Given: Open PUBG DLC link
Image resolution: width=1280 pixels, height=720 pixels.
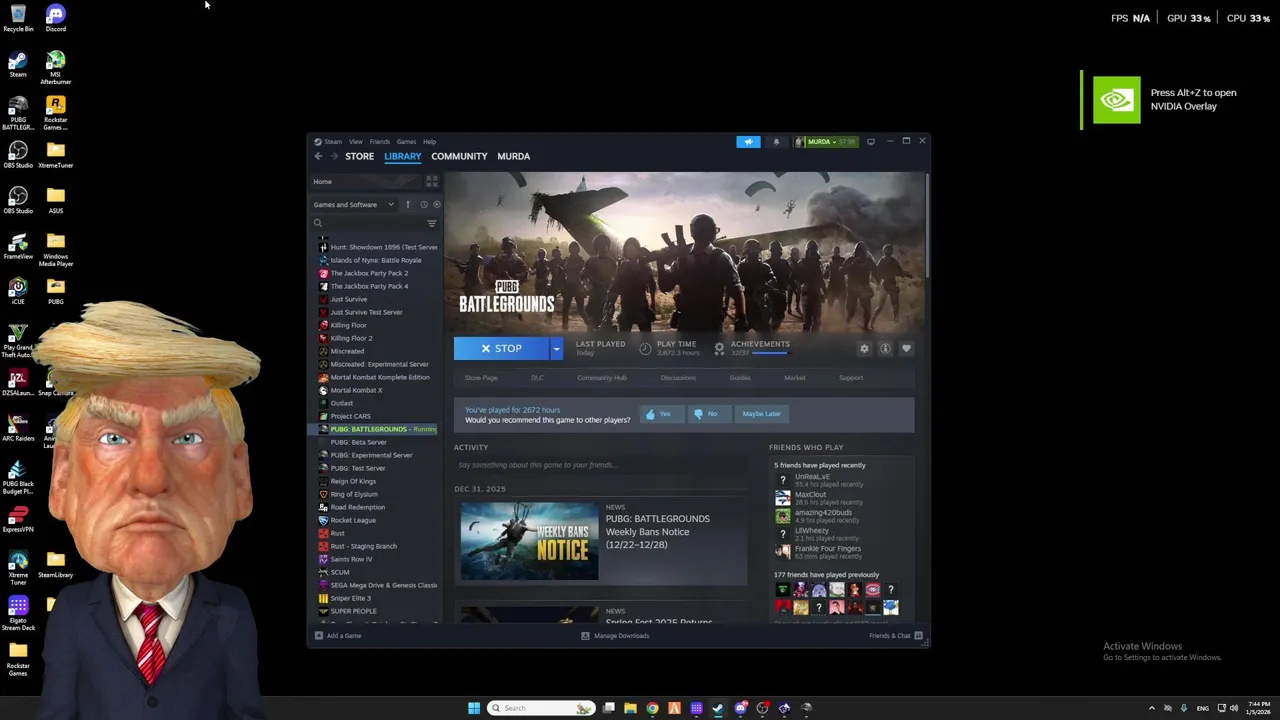Looking at the screenshot, I should click(537, 378).
